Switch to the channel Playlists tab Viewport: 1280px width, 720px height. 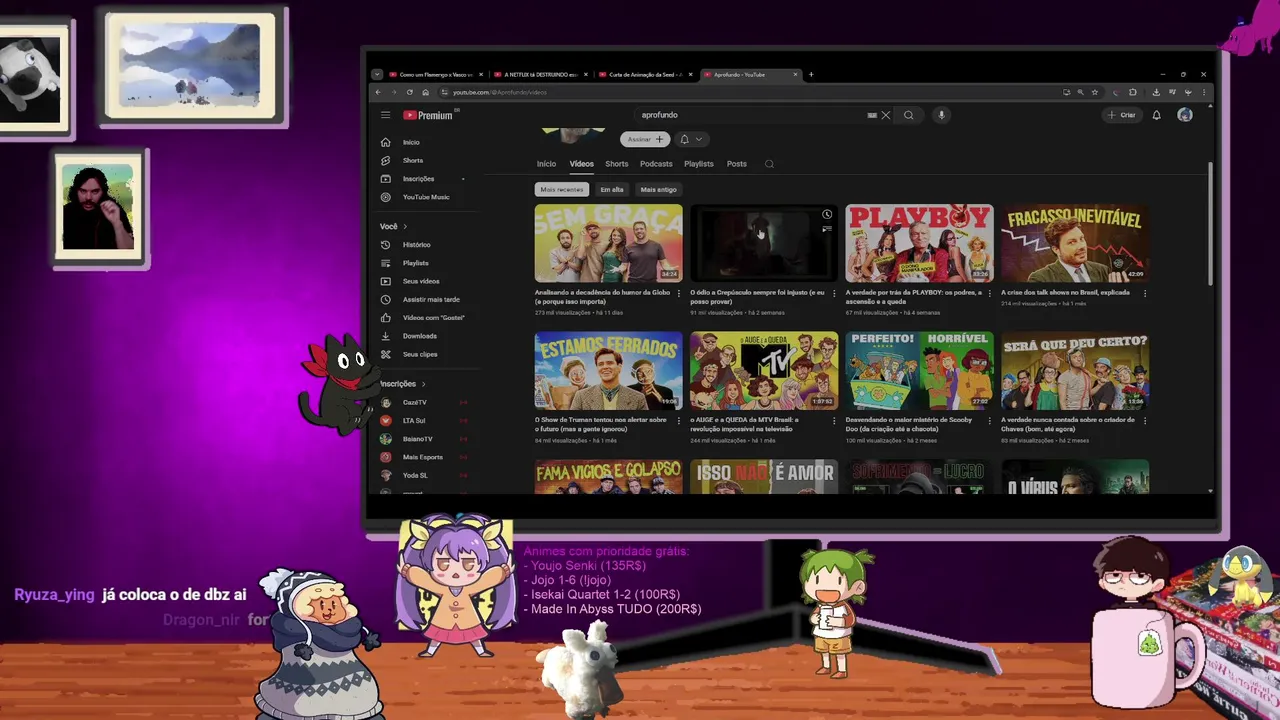click(x=699, y=164)
